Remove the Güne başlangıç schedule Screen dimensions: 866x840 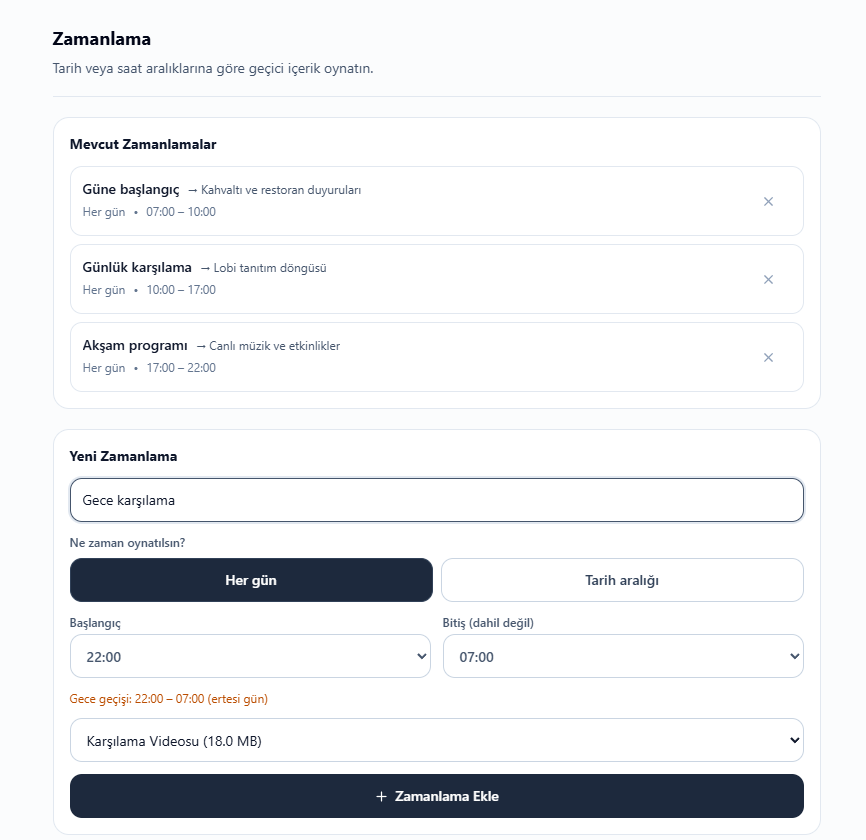(768, 202)
